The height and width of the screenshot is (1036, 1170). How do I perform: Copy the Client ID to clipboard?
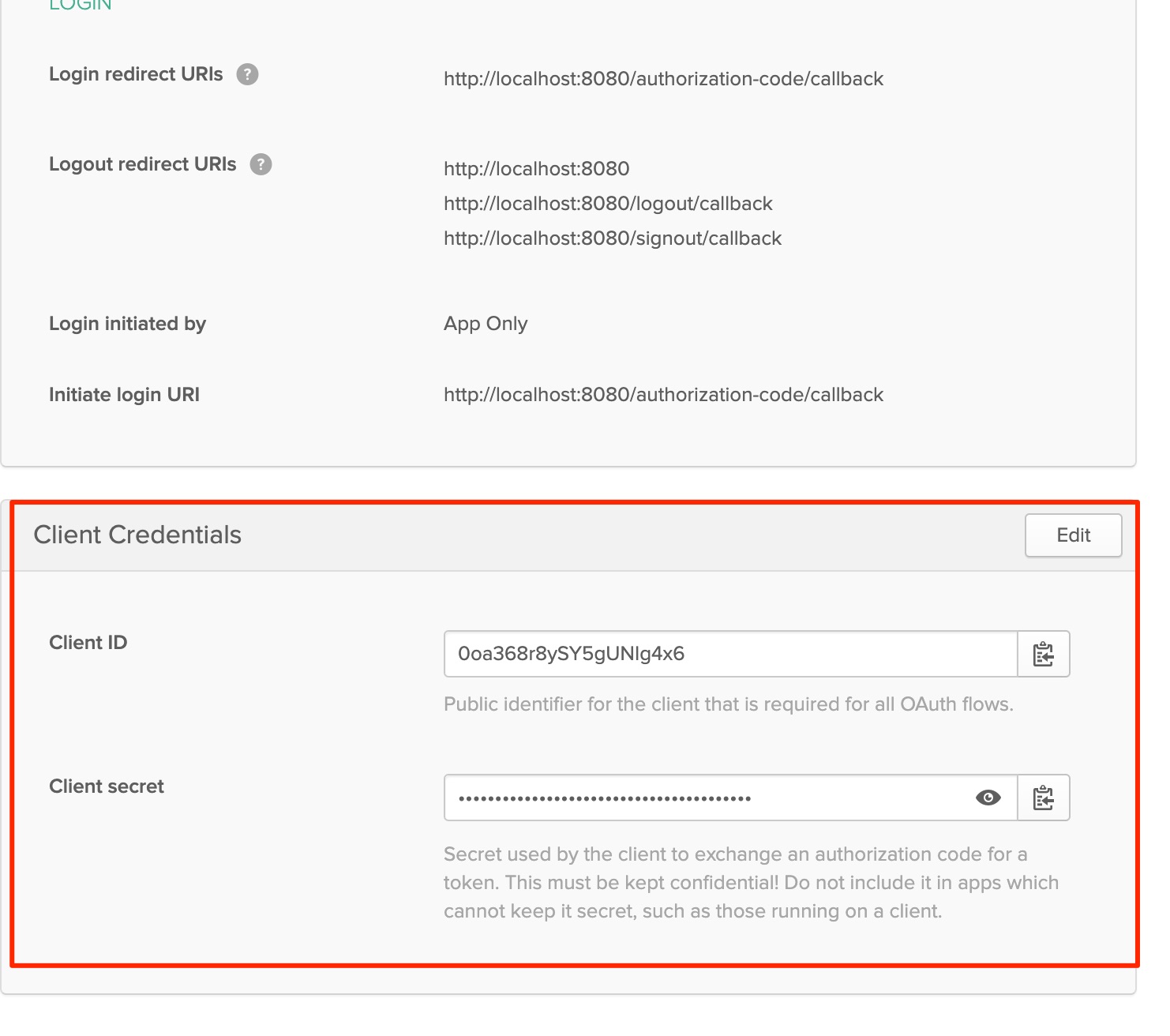pos(1043,654)
